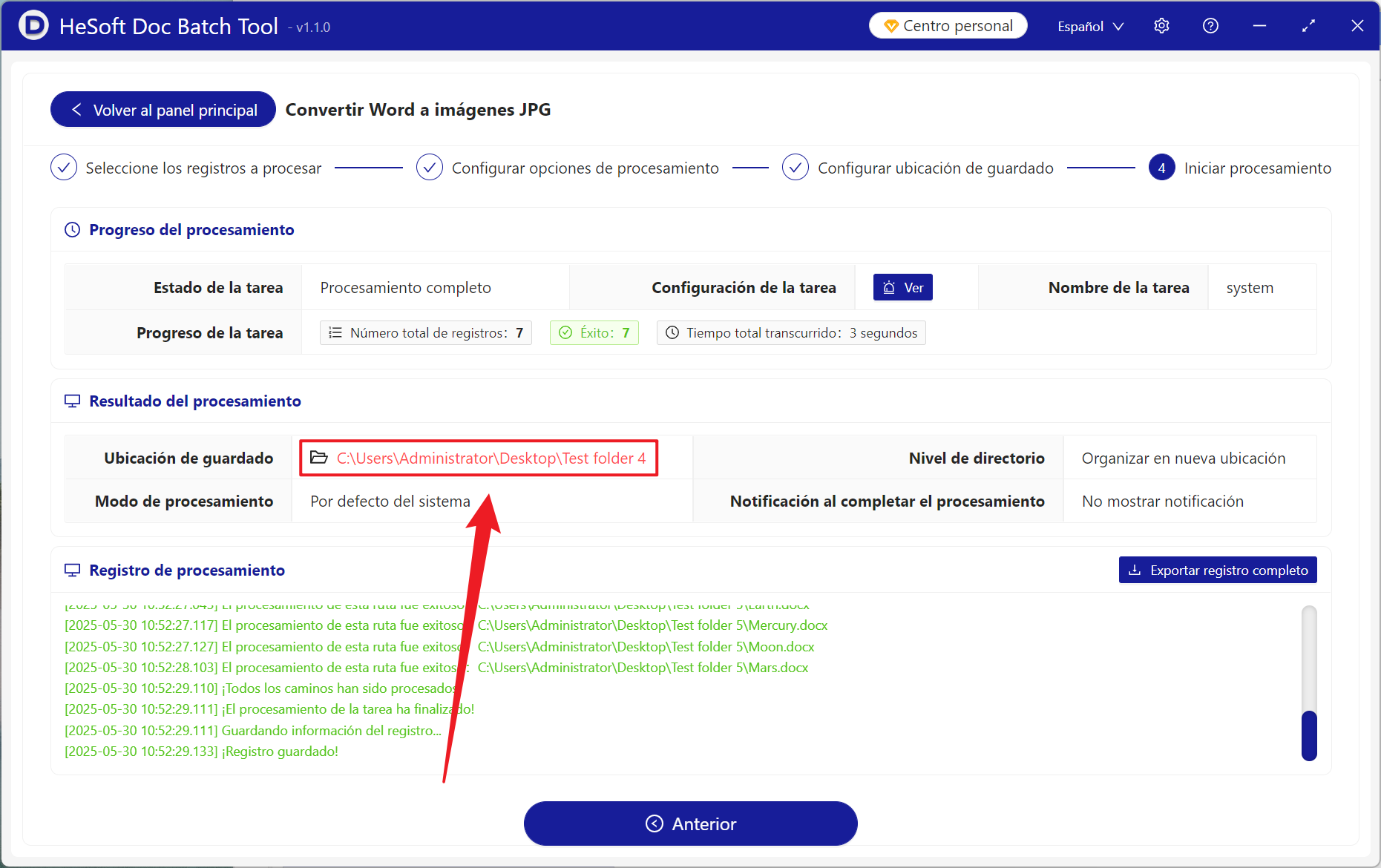This screenshot has width=1381, height=868.
Task: Click log line for Mars.docx
Action: 436,668
